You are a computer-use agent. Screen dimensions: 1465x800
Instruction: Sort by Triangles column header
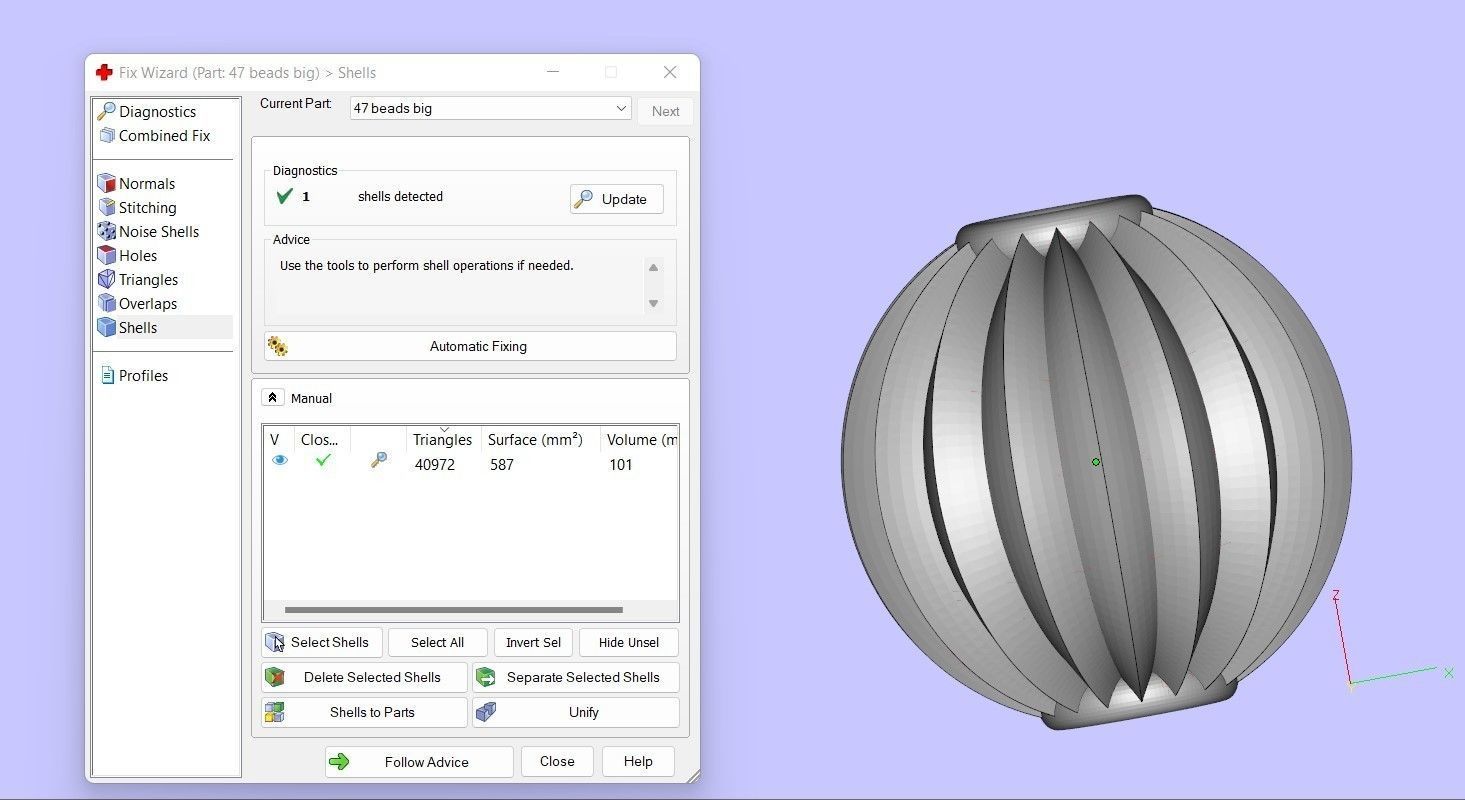coord(443,439)
